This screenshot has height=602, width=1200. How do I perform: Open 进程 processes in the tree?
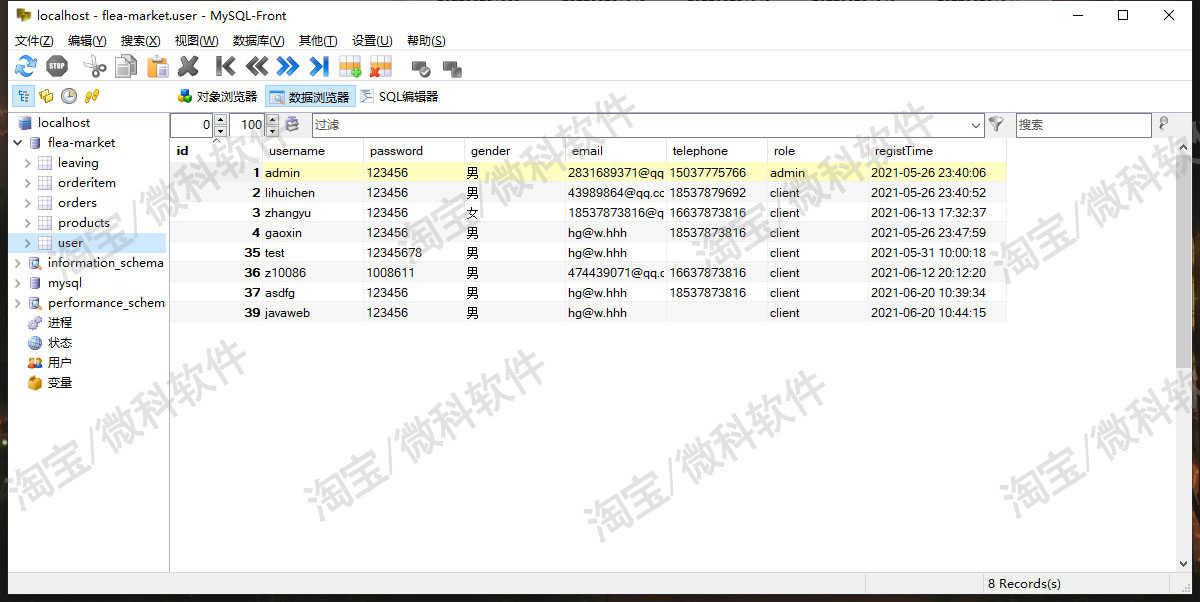(60, 323)
